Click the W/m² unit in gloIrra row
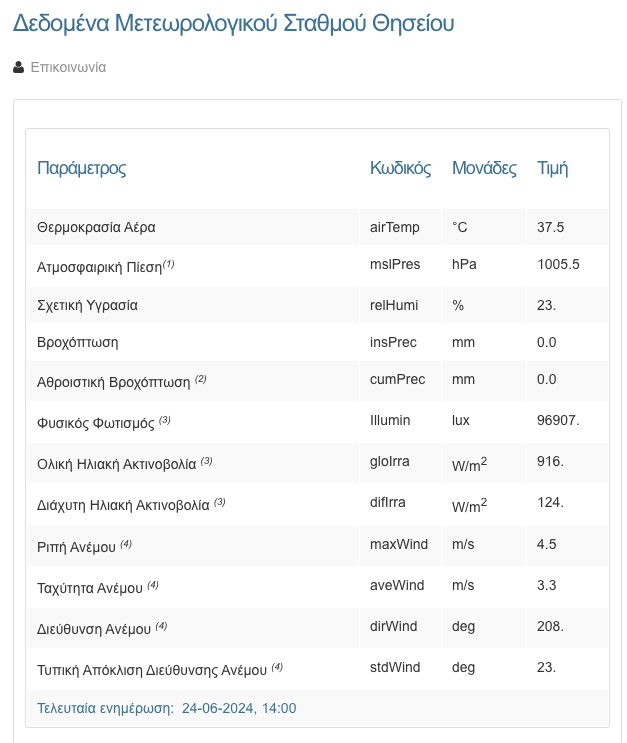Viewport: 627px width, 743px height. (469, 464)
